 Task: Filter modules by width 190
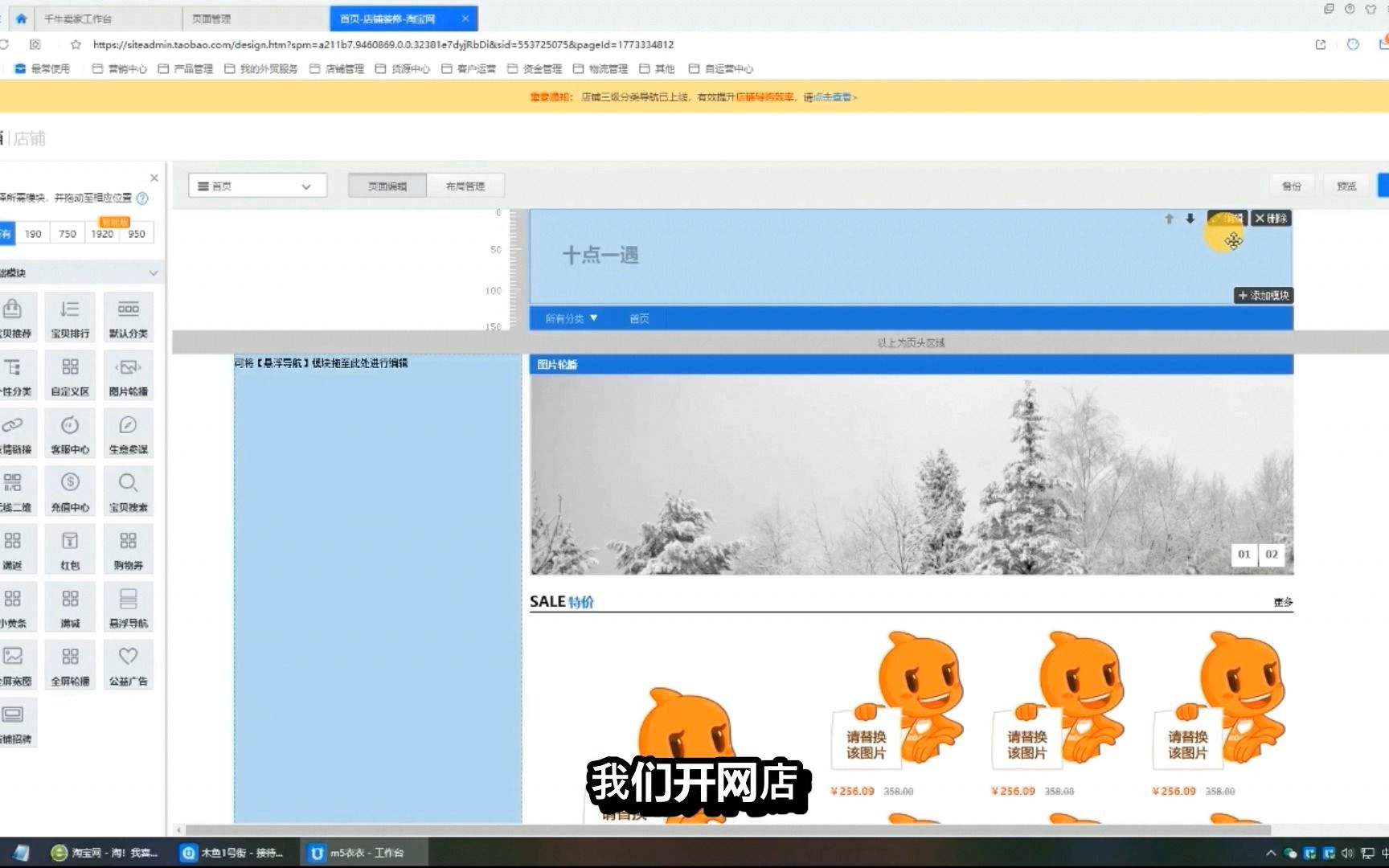click(x=33, y=234)
